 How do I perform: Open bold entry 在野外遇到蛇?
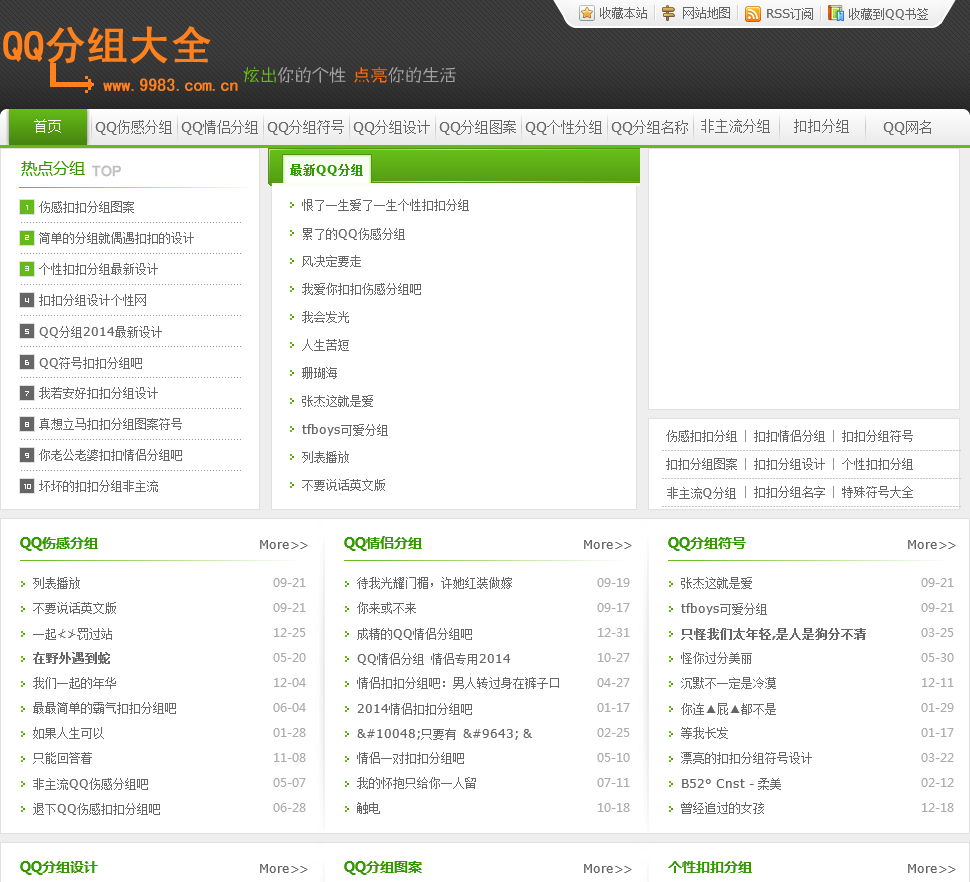(x=71, y=659)
